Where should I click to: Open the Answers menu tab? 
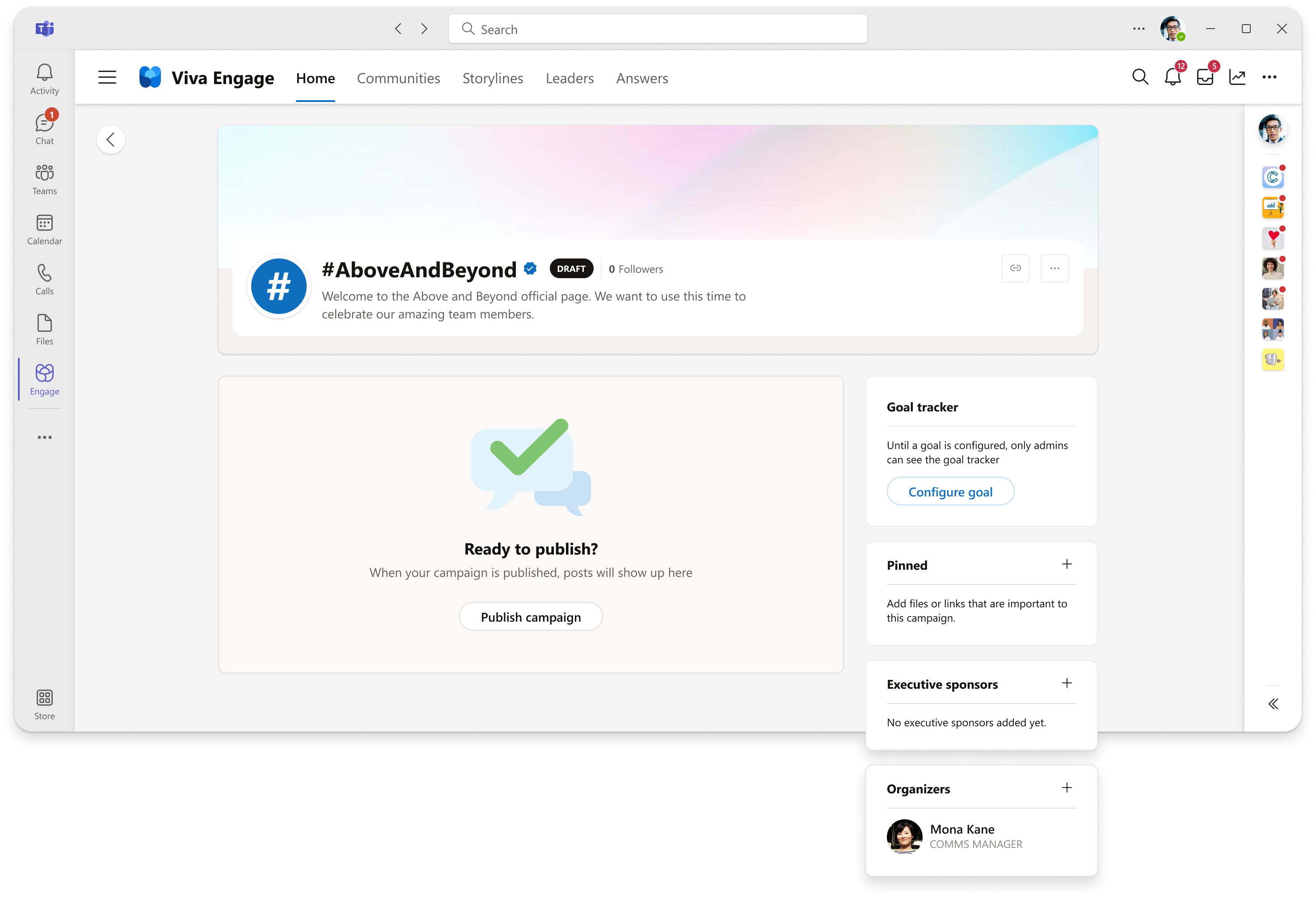(641, 78)
